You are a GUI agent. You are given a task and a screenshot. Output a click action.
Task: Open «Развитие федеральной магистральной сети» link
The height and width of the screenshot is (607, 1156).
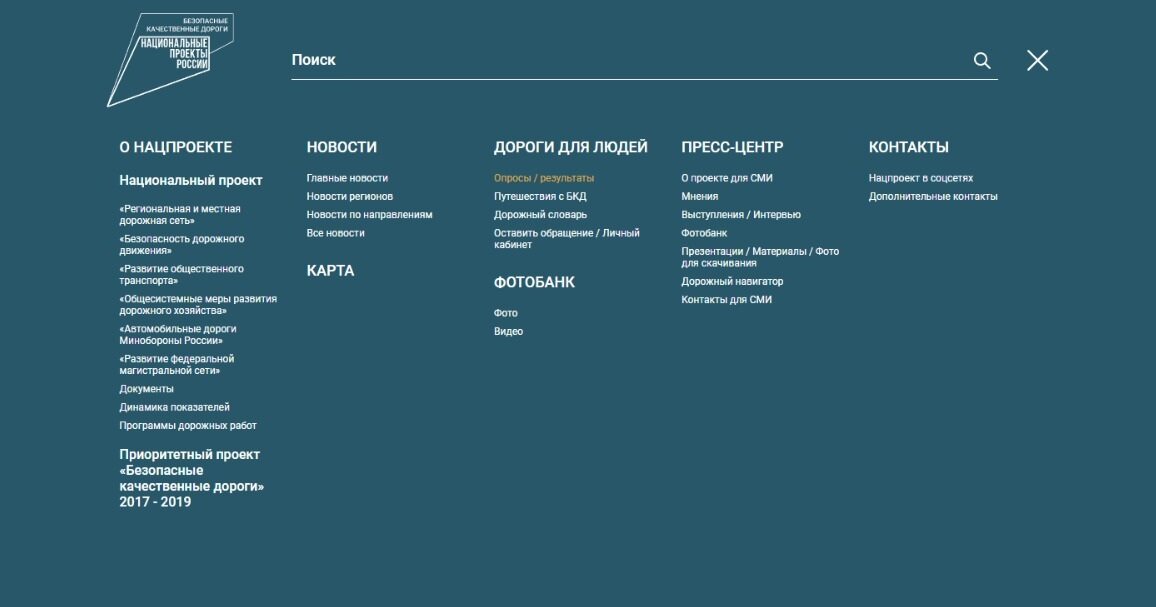point(177,364)
